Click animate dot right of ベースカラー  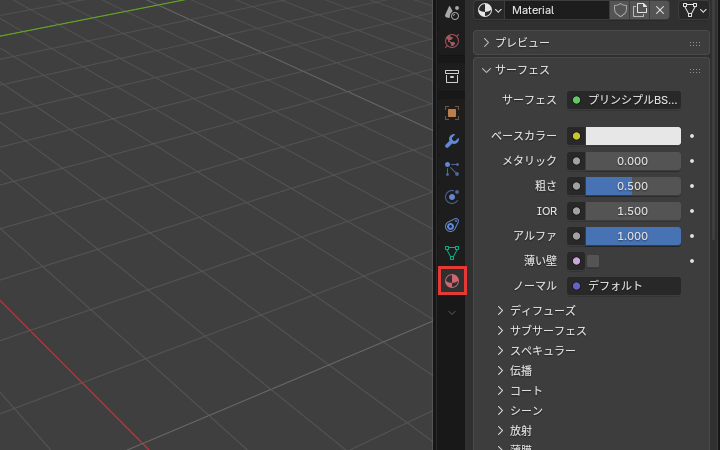tap(692, 136)
